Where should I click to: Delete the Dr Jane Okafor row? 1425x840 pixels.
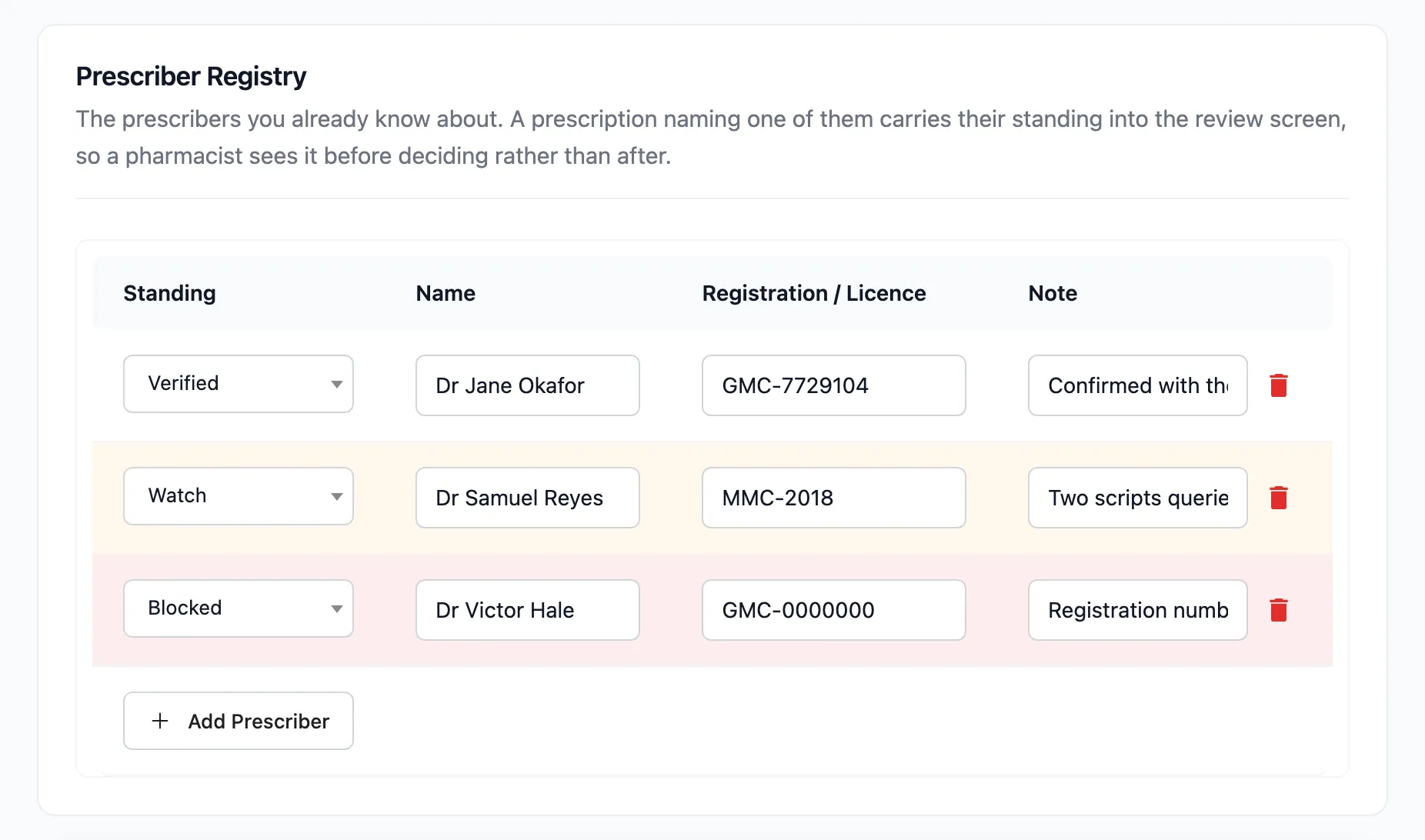pyautogui.click(x=1278, y=385)
